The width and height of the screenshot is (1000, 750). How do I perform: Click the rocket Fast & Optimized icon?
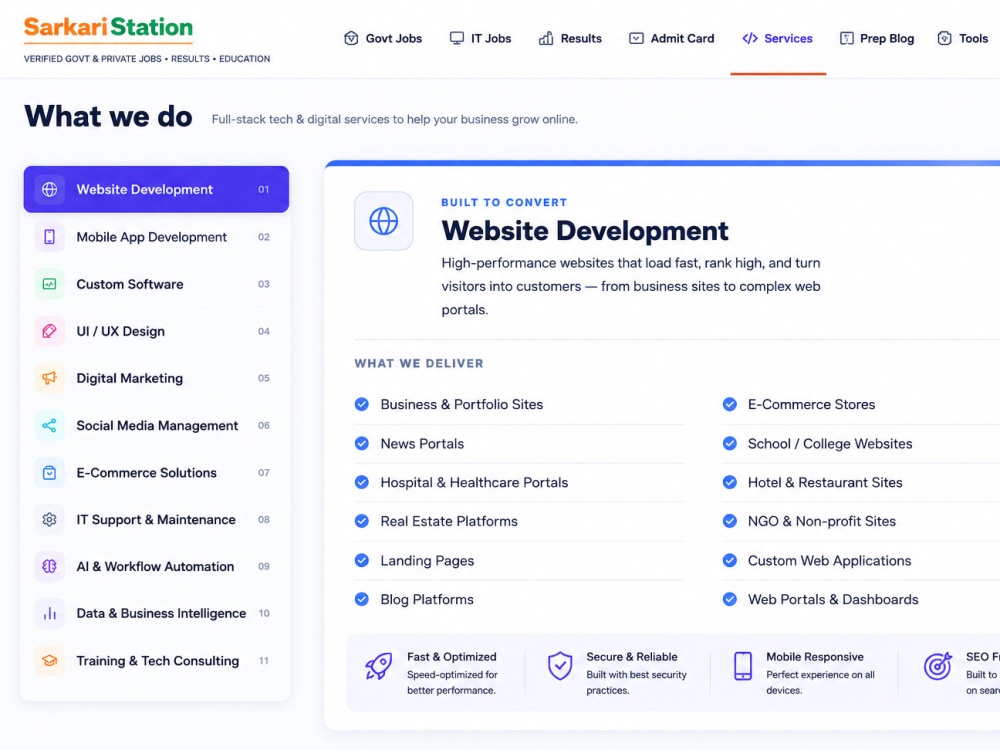coord(378,666)
